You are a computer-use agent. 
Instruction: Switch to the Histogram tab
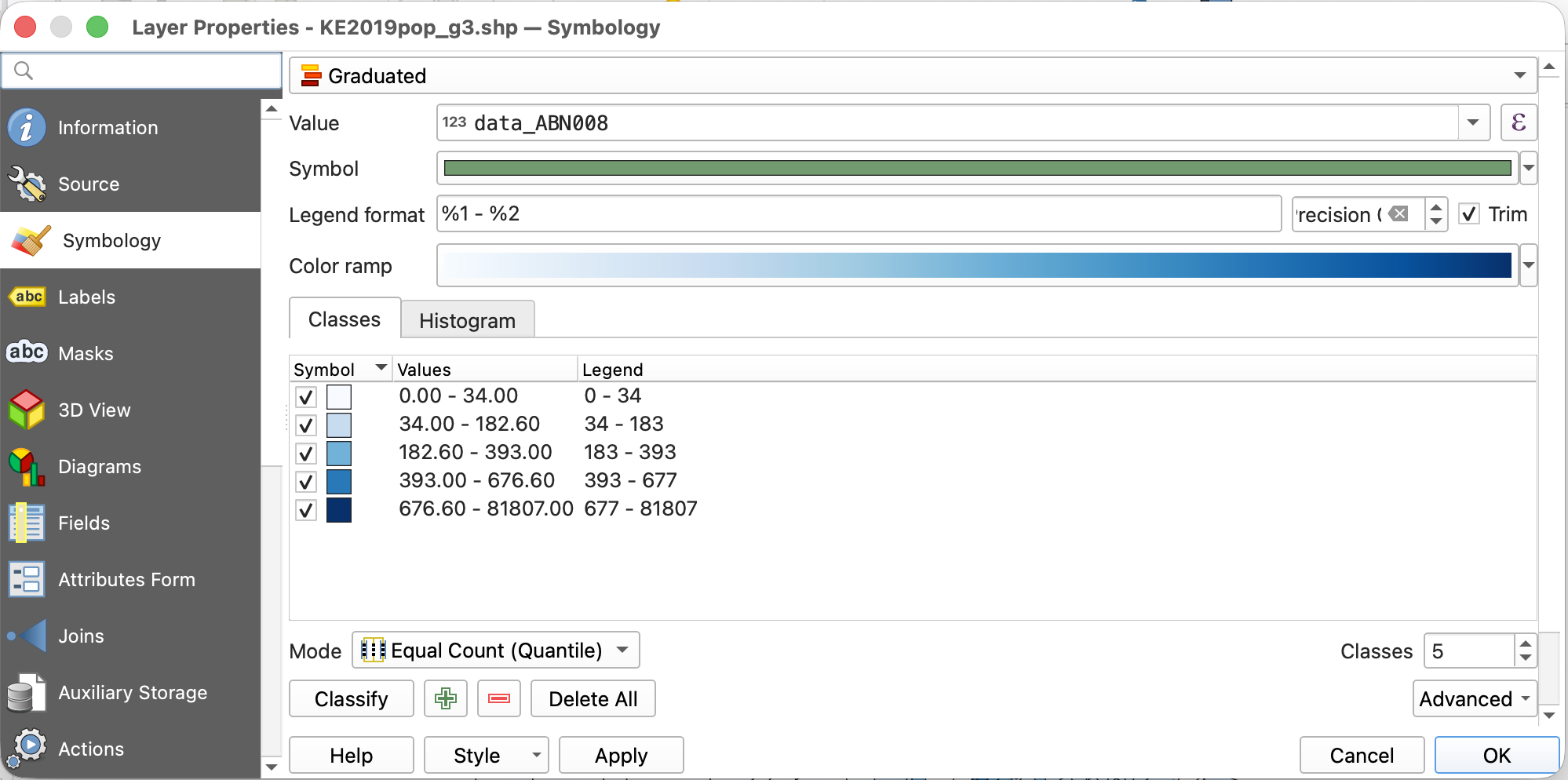pos(468,320)
